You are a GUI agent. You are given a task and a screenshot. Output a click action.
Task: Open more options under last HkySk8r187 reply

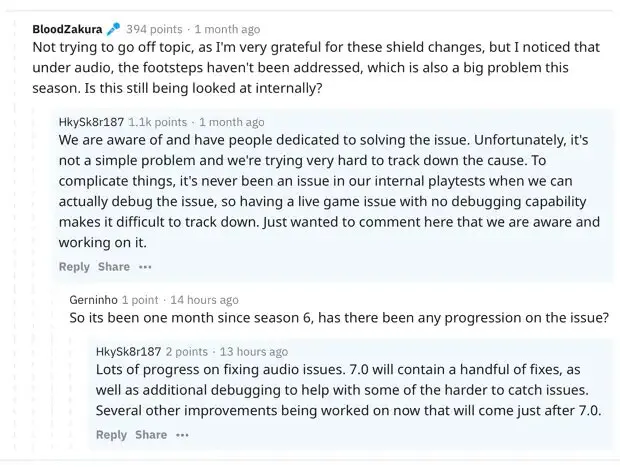[182, 435]
